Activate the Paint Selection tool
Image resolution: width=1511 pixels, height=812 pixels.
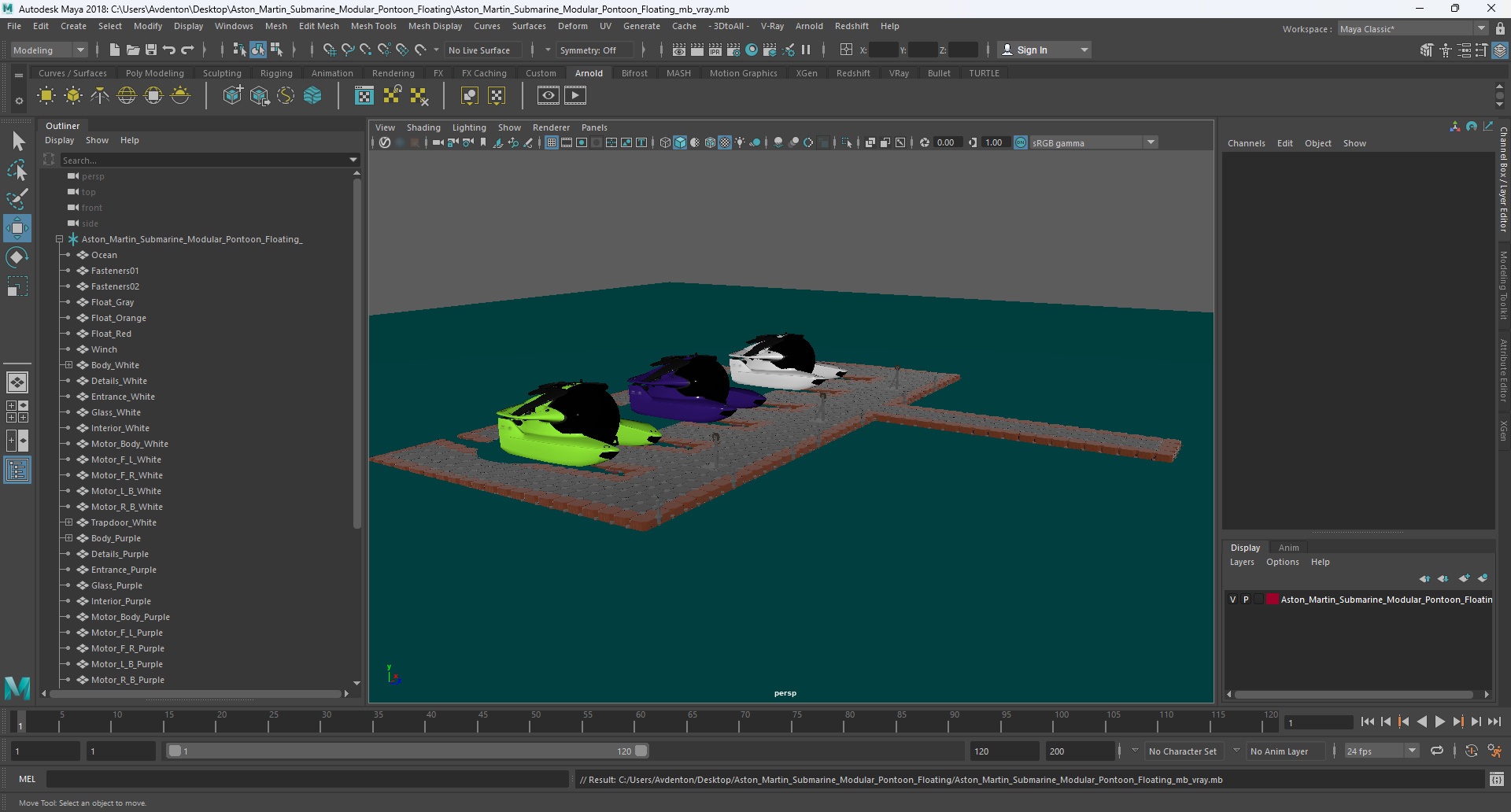pos(17,199)
